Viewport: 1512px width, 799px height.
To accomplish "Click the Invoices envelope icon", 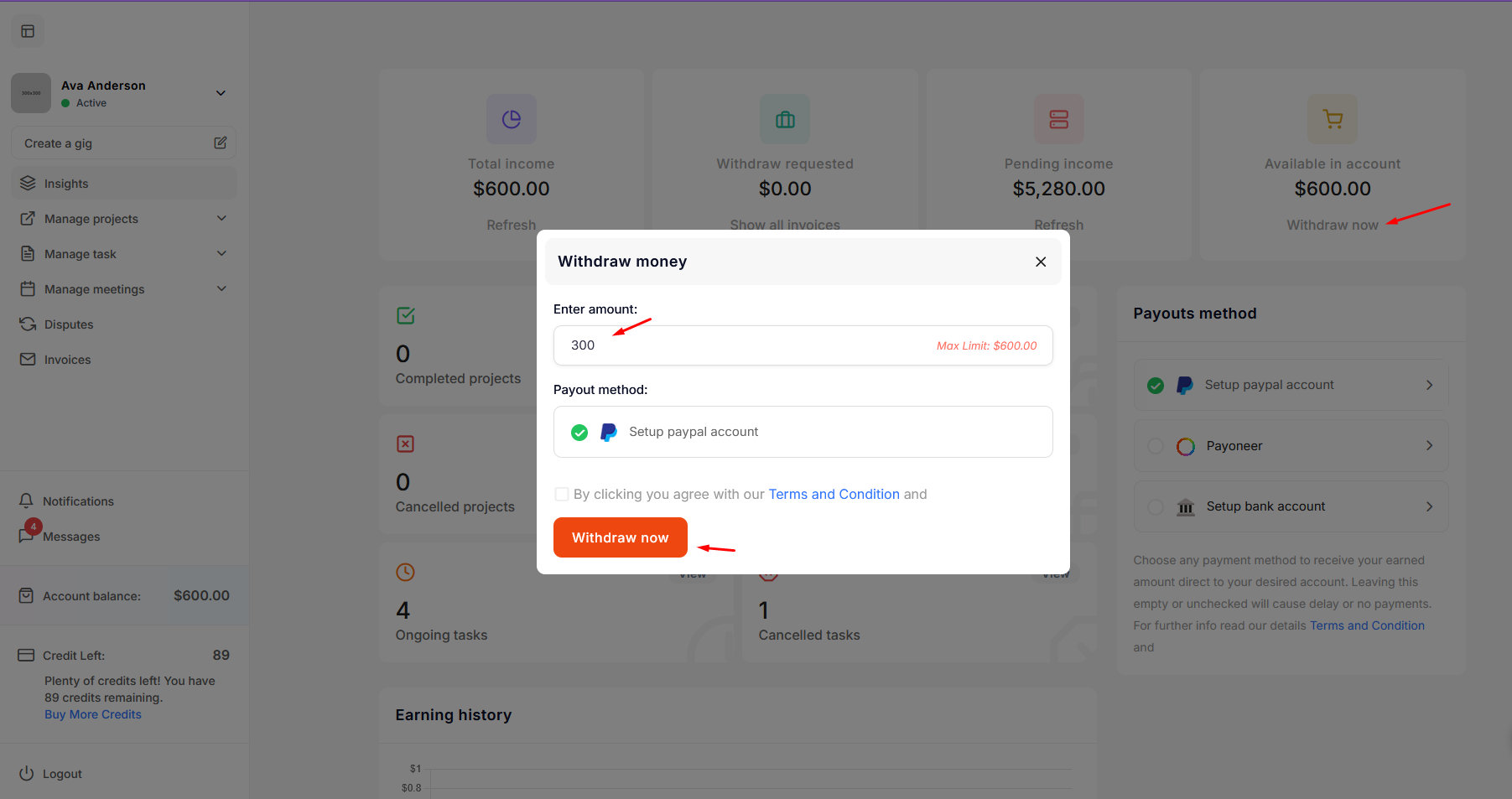I will (x=28, y=359).
